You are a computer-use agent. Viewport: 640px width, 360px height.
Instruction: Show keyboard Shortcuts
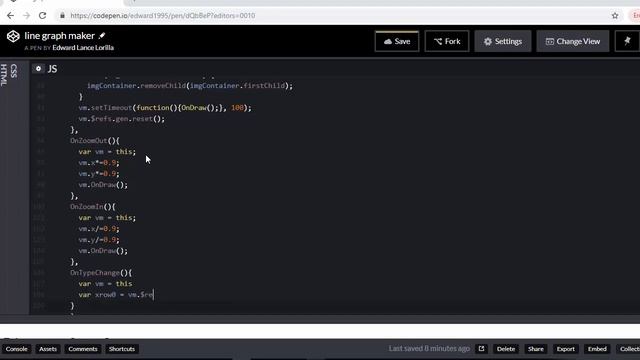[x=122, y=349]
